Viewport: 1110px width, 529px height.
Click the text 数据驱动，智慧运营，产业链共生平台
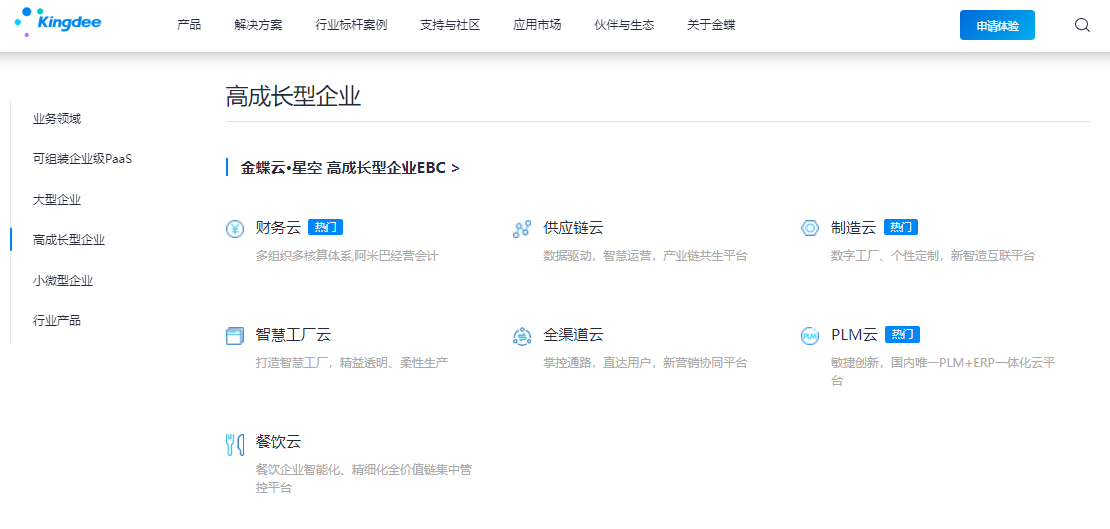(x=645, y=256)
